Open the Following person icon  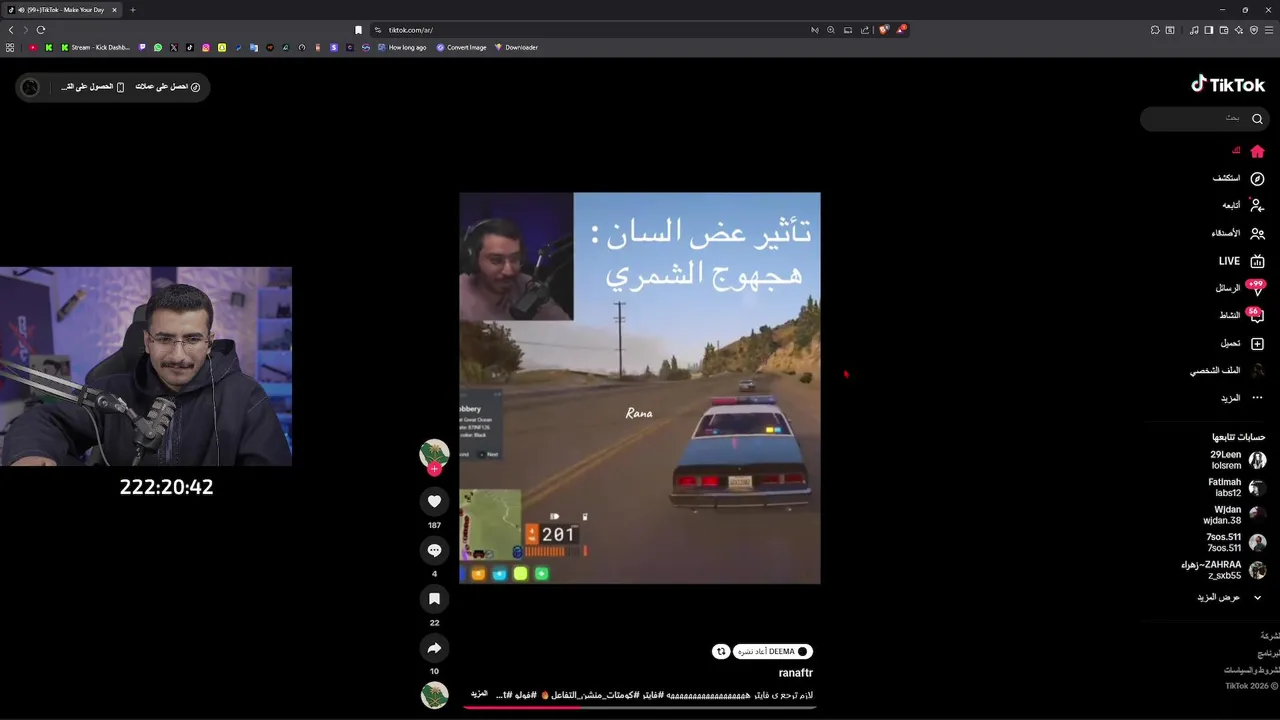1257,205
